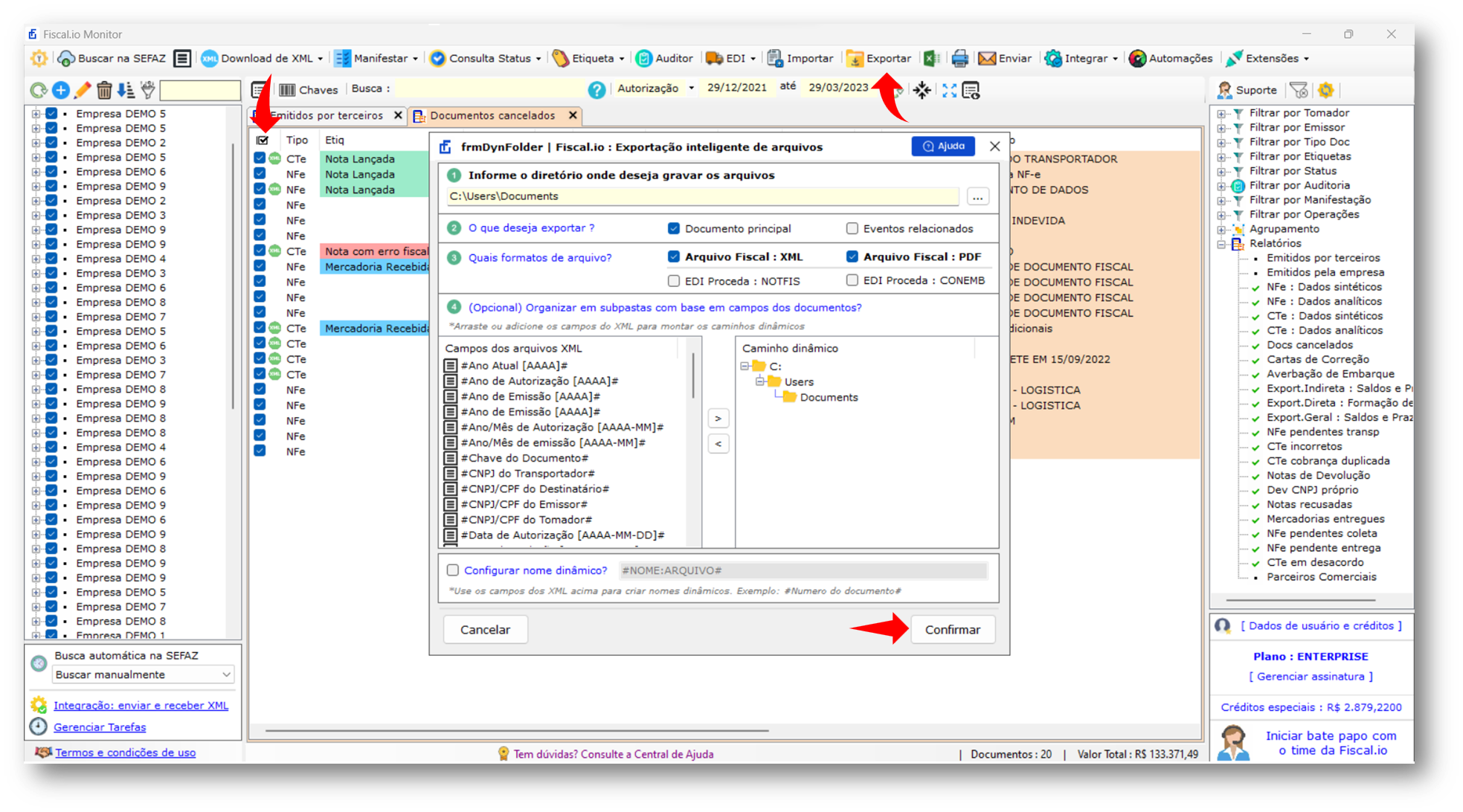Image resolution: width=1463 pixels, height=812 pixels.
Task: Open the Extensões menu
Action: tap(1267, 58)
